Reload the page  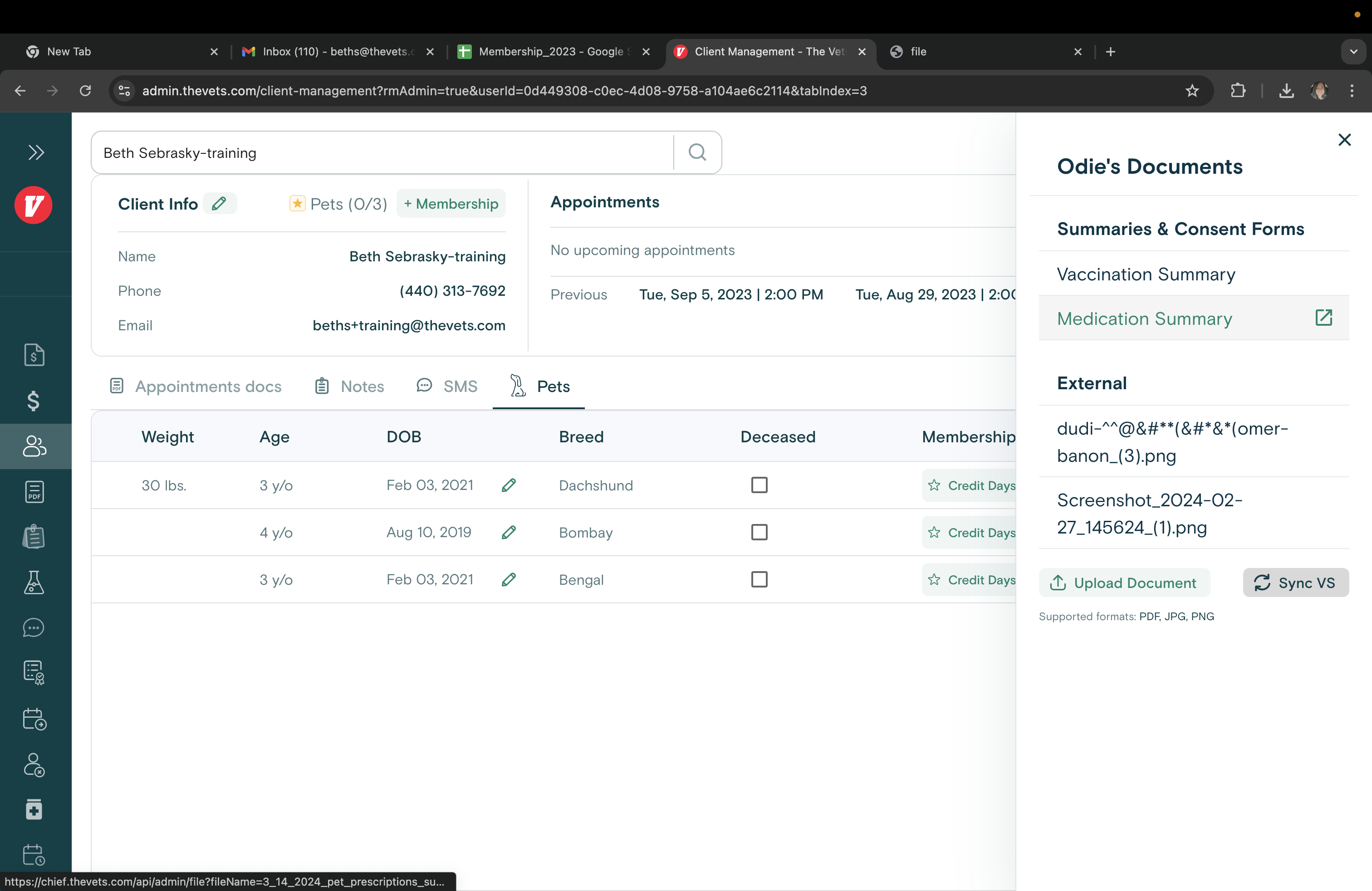point(85,90)
